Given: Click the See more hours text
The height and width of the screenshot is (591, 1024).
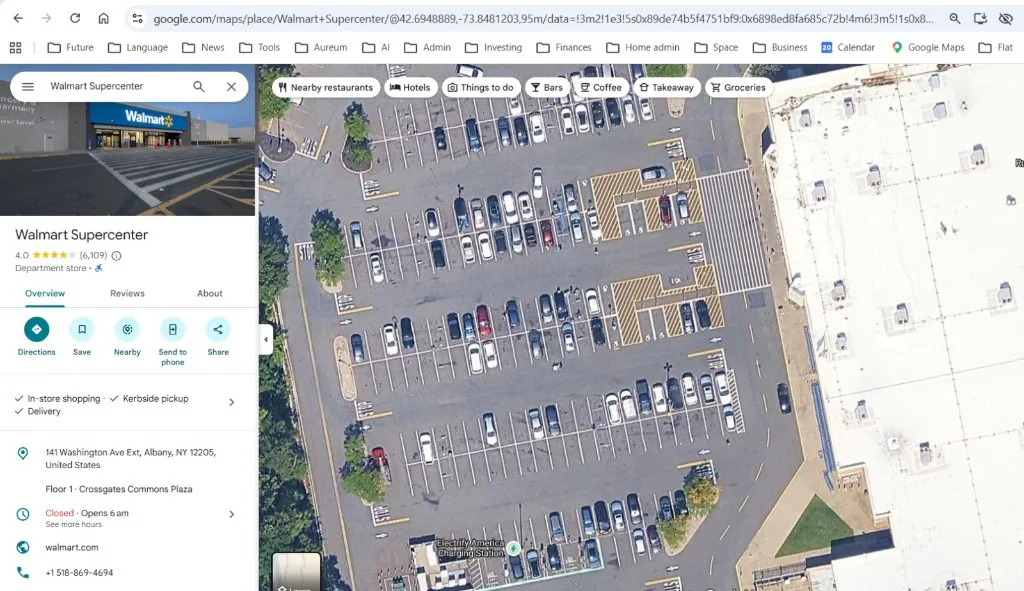Looking at the screenshot, I should tap(73, 524).
